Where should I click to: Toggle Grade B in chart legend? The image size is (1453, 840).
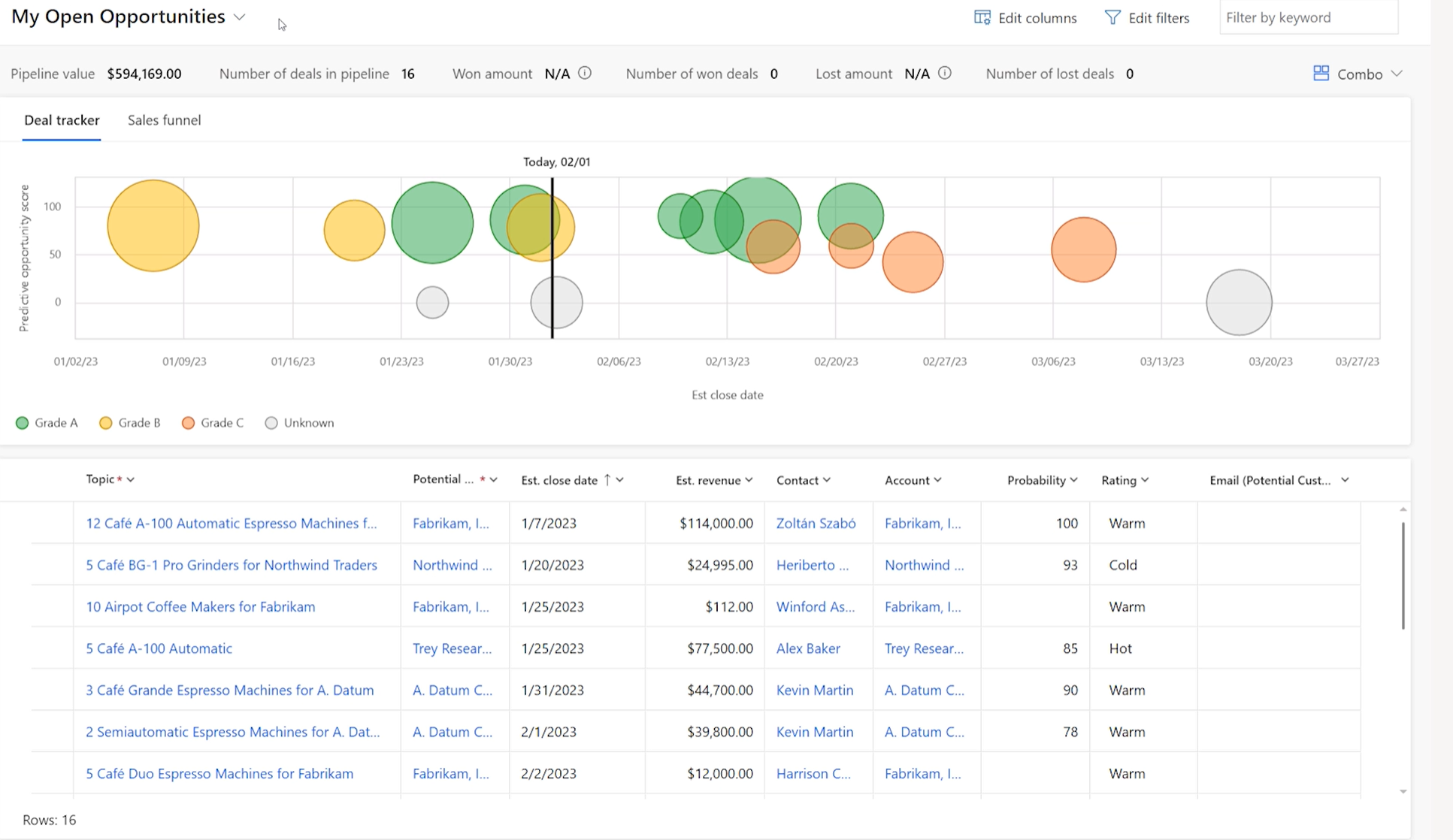click(130, 423)
